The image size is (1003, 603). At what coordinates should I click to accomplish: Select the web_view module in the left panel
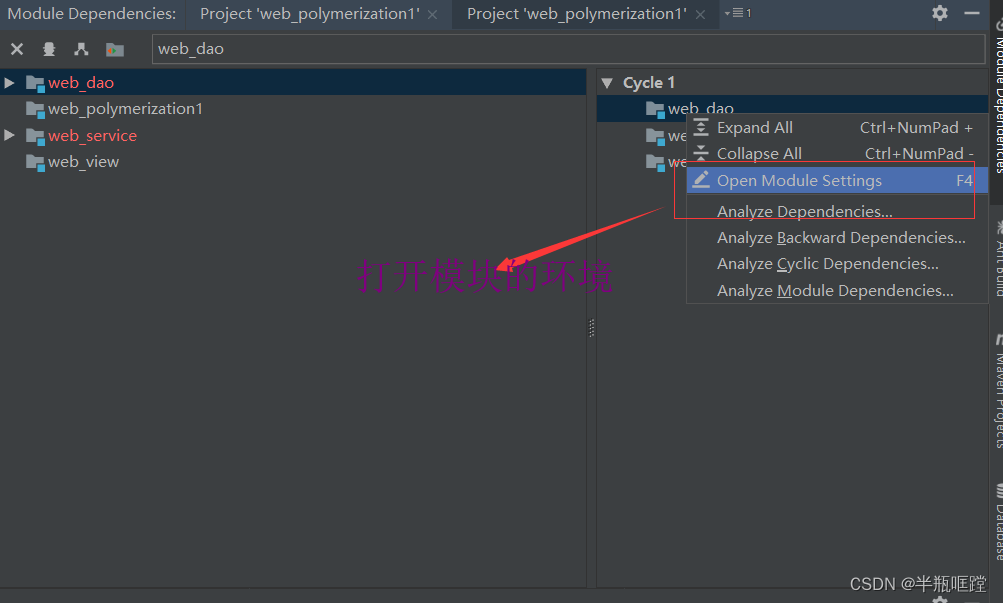click(x=82, y=161)
